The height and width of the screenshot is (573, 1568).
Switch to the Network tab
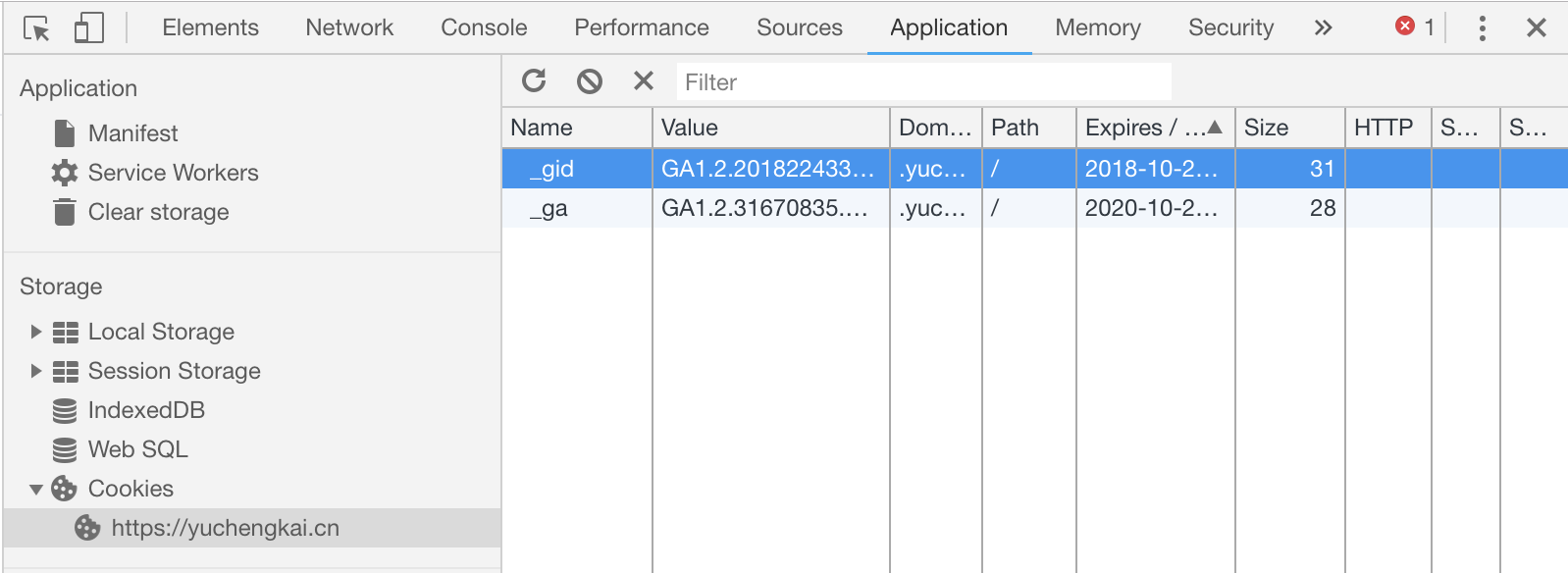(x=349, y=28)
